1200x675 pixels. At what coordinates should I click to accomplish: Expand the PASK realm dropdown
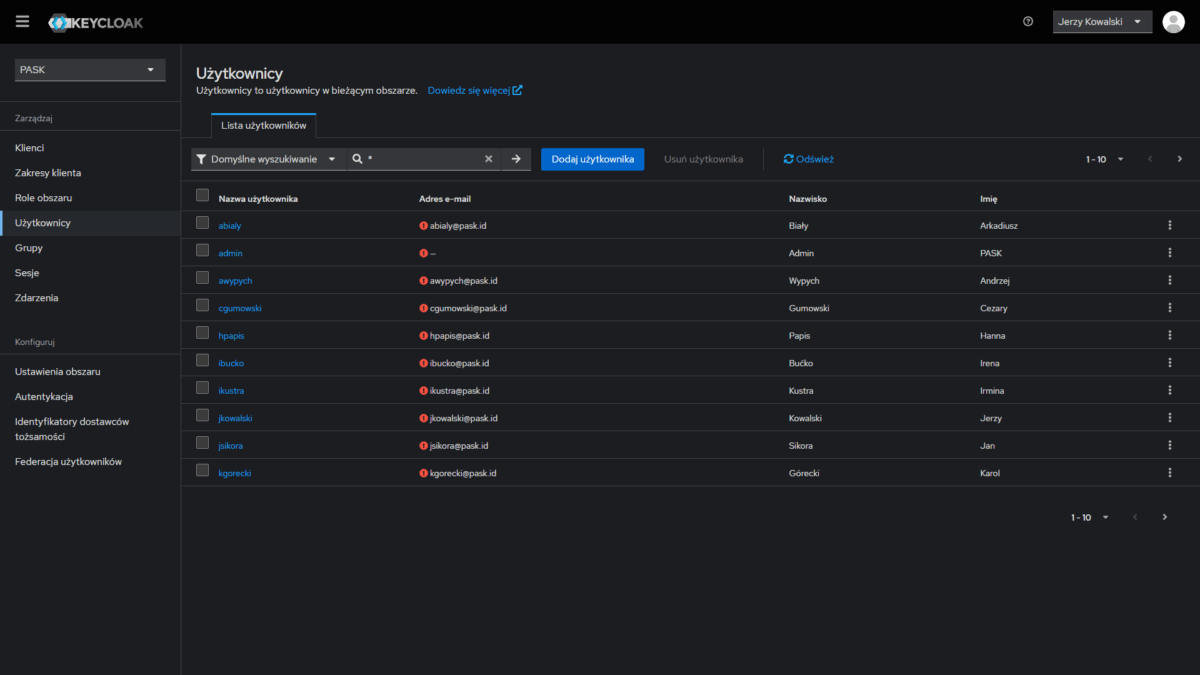pyautogui.click(x=90, y=70)
